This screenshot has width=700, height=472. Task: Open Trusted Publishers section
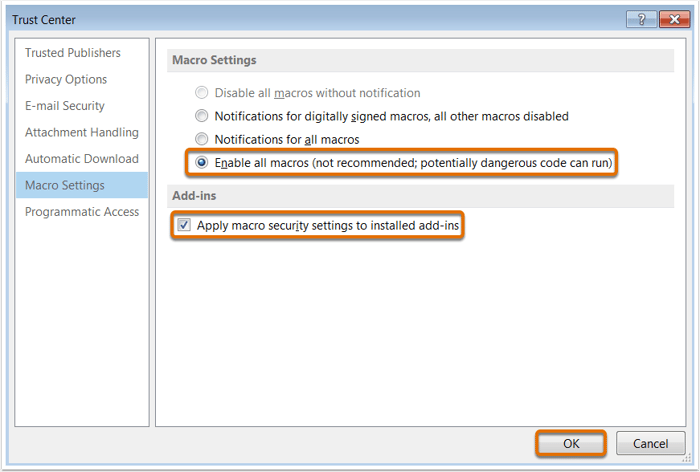tap(73, 53)
